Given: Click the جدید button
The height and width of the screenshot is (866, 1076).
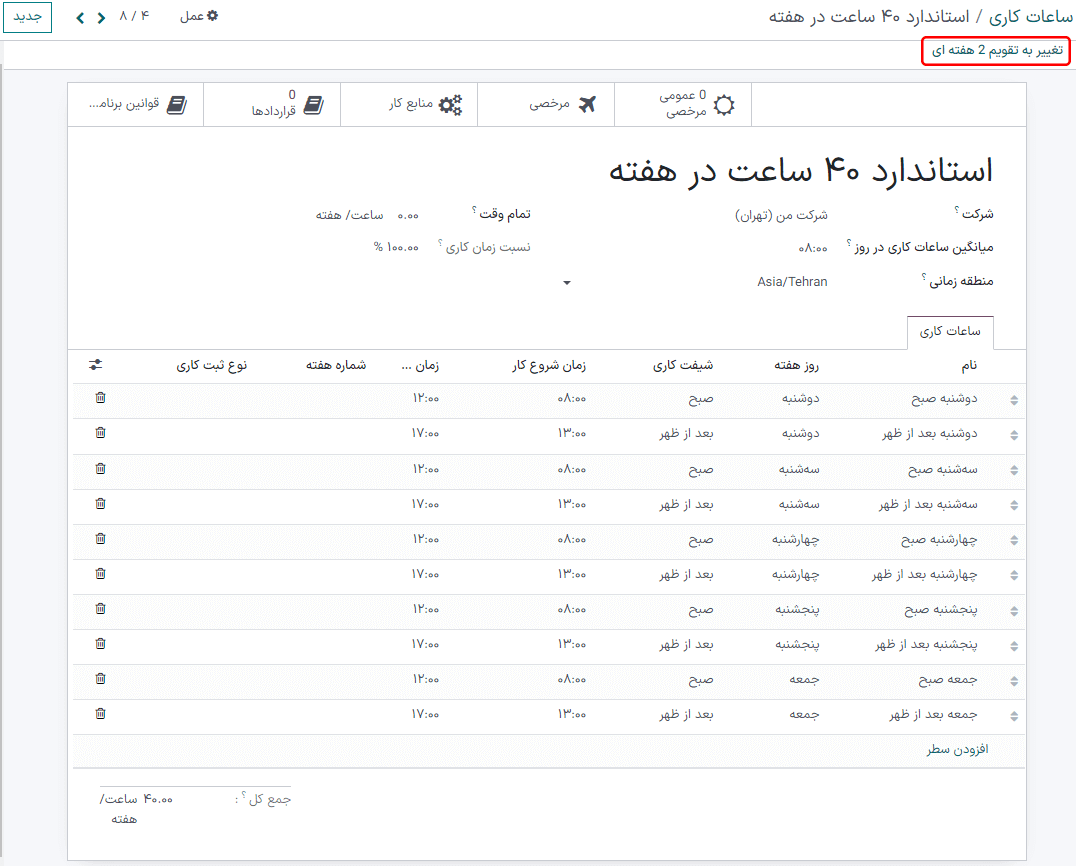Looking at the screenshot, I should click(x=27, y=17).
